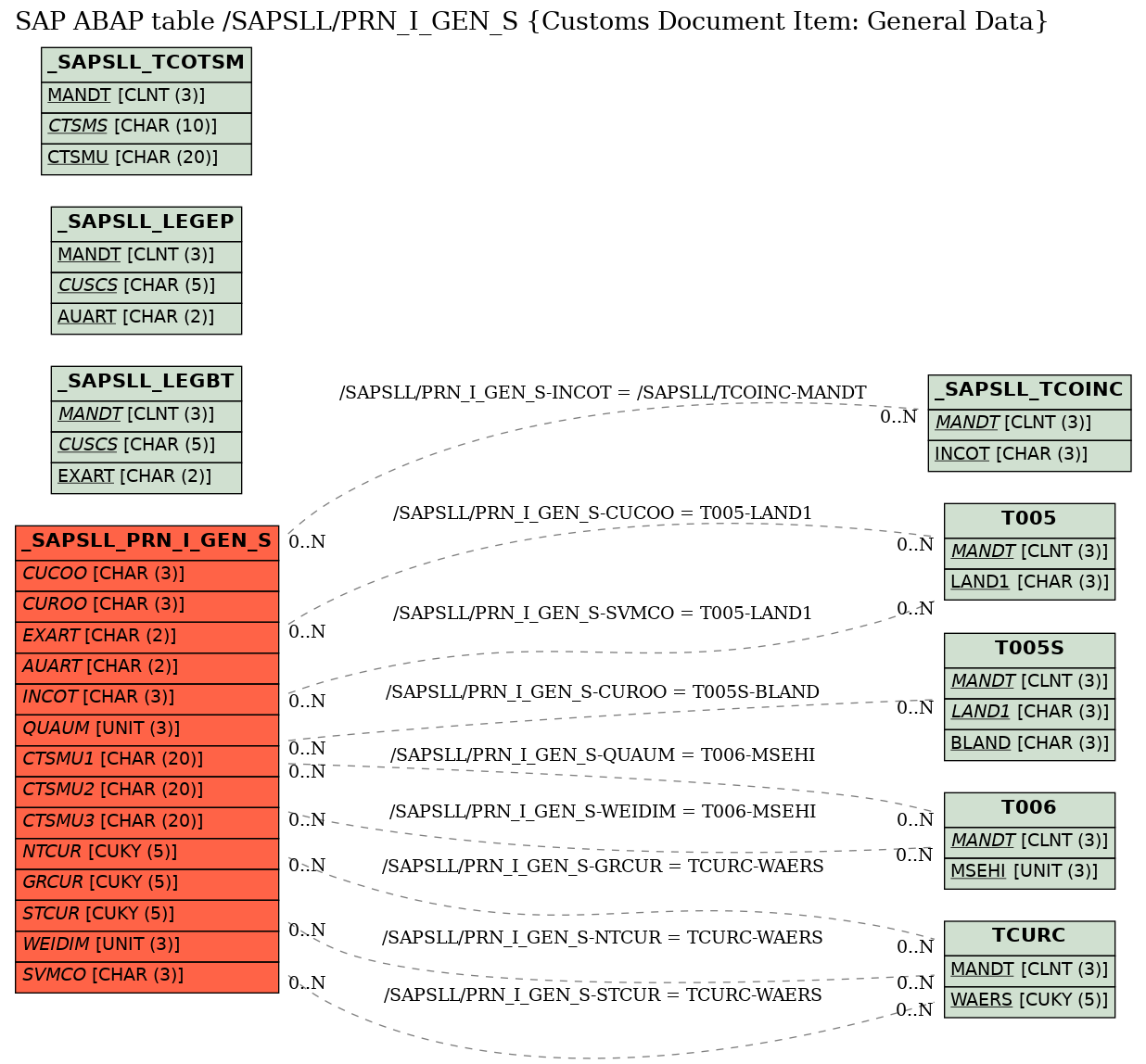This screenshot has height=1064, width=1146.
Task: Click the T005S table header
Action: 1029,651
